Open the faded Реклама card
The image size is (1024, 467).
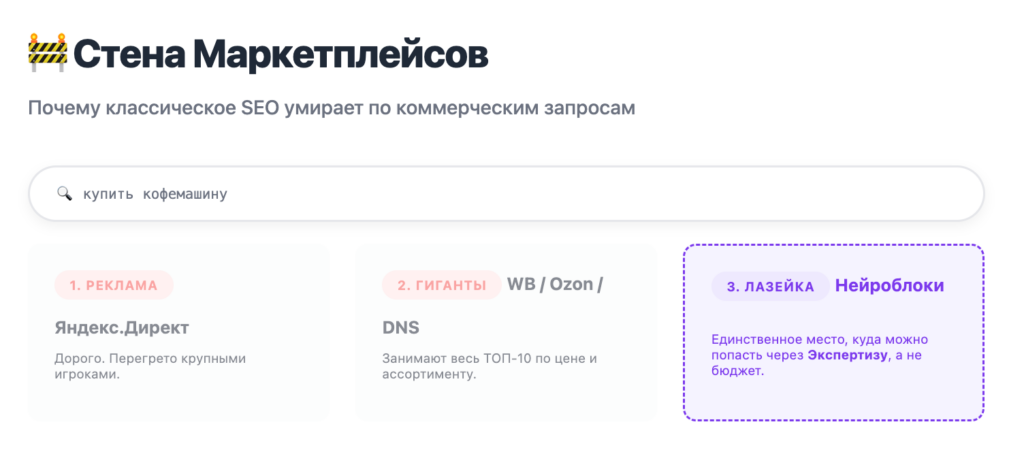point(179,332)
